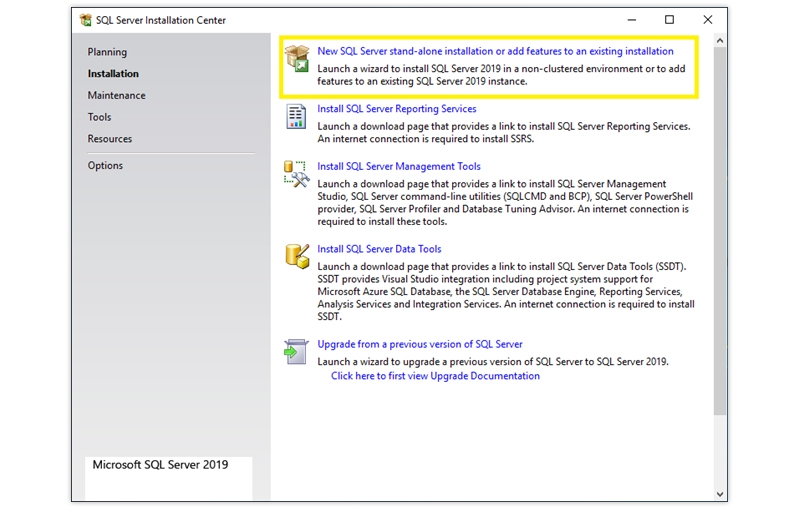Start Upgrade from a previous version link
The height and width of the screenshot is (510, 800).
(419, 344)
